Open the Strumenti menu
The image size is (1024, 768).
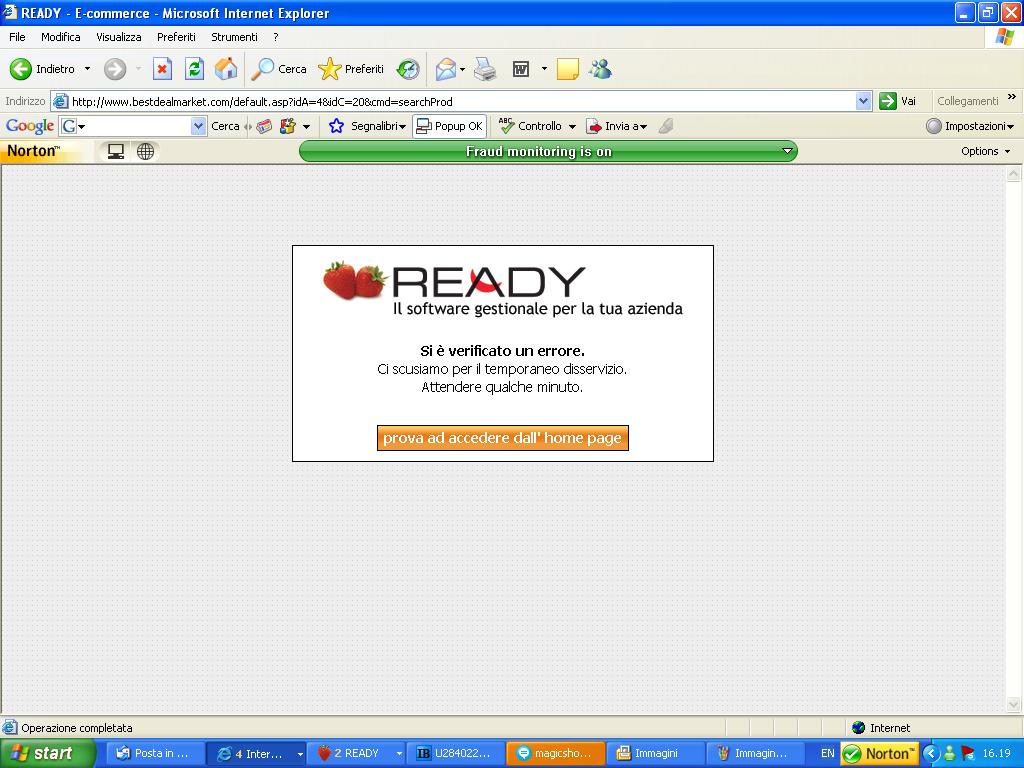(x=234, y=37)
